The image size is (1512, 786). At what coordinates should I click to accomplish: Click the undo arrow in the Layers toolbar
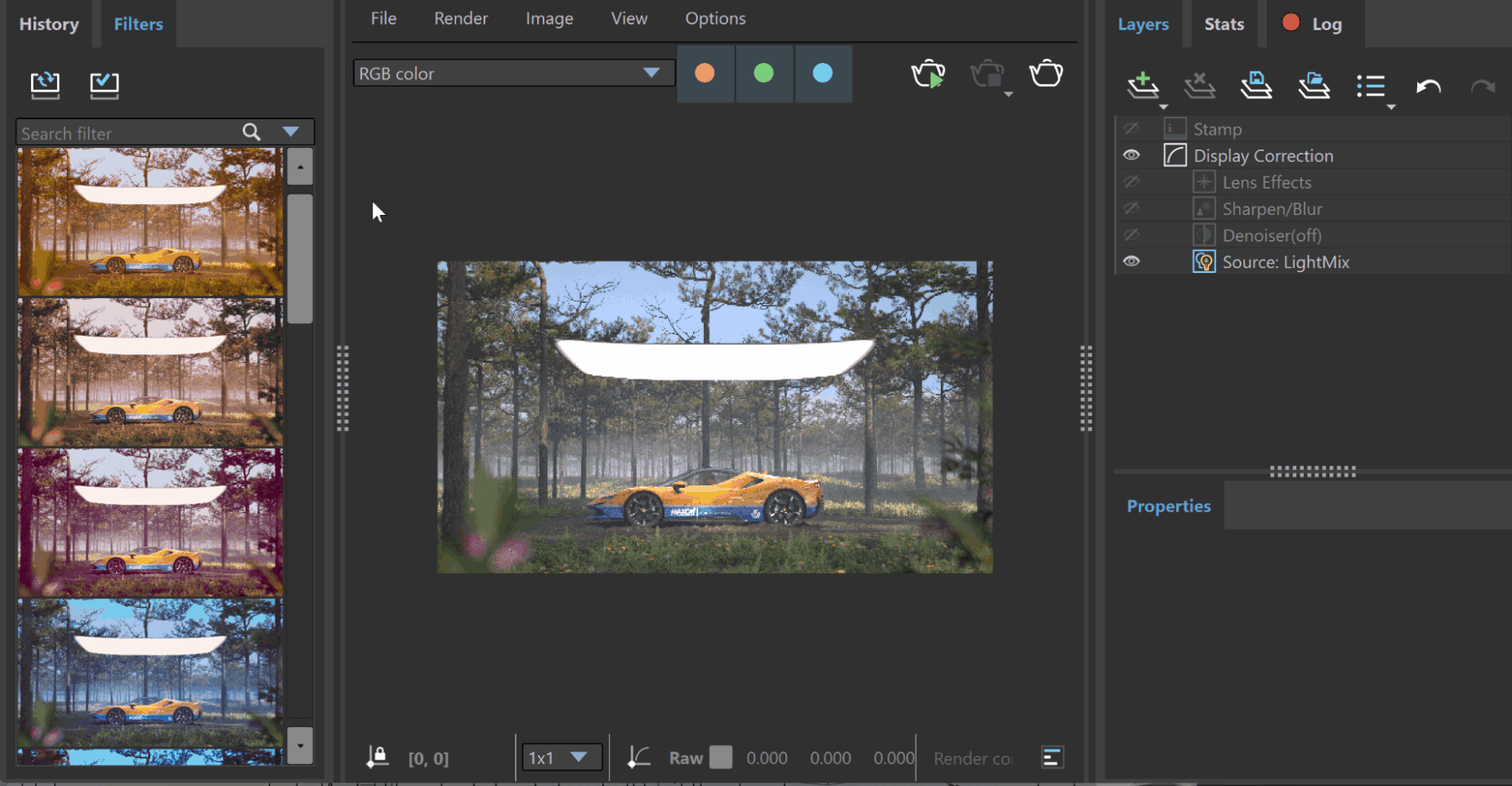coord(1428,86)
